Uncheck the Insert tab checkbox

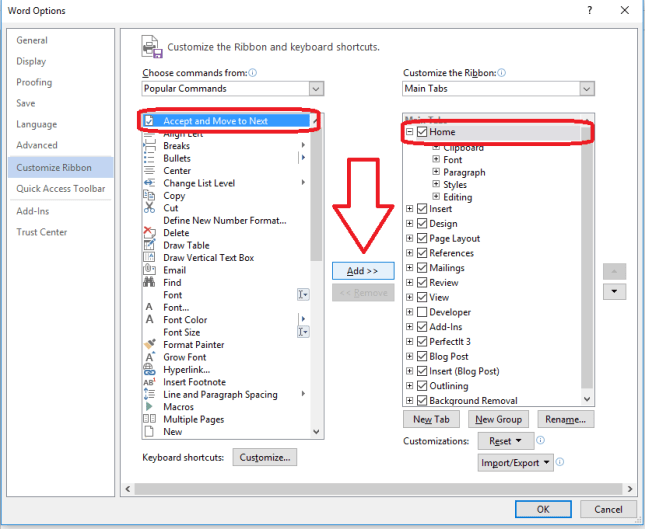[422, 209]
